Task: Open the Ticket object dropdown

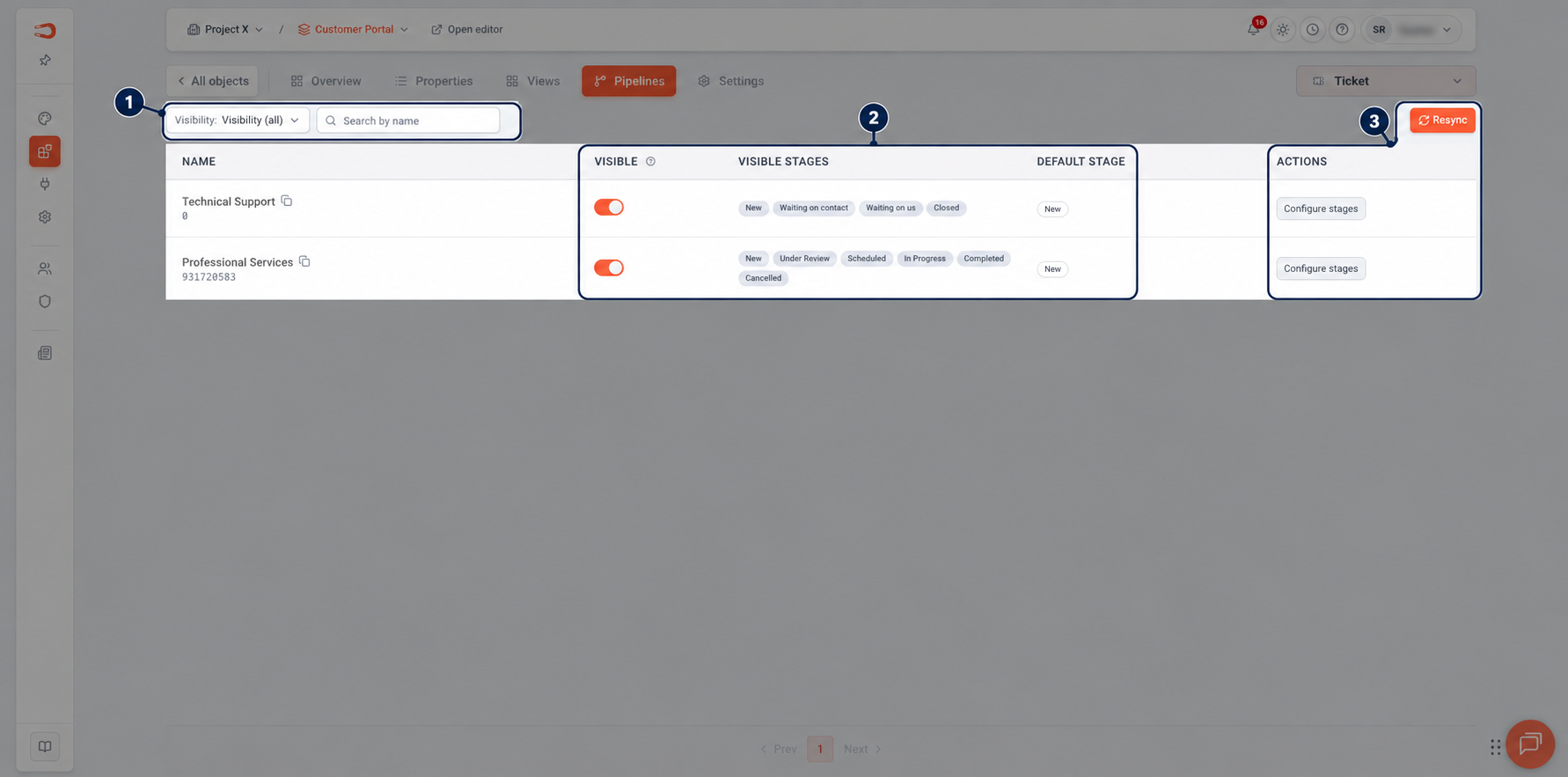Action: click(x=1386, y=81)
